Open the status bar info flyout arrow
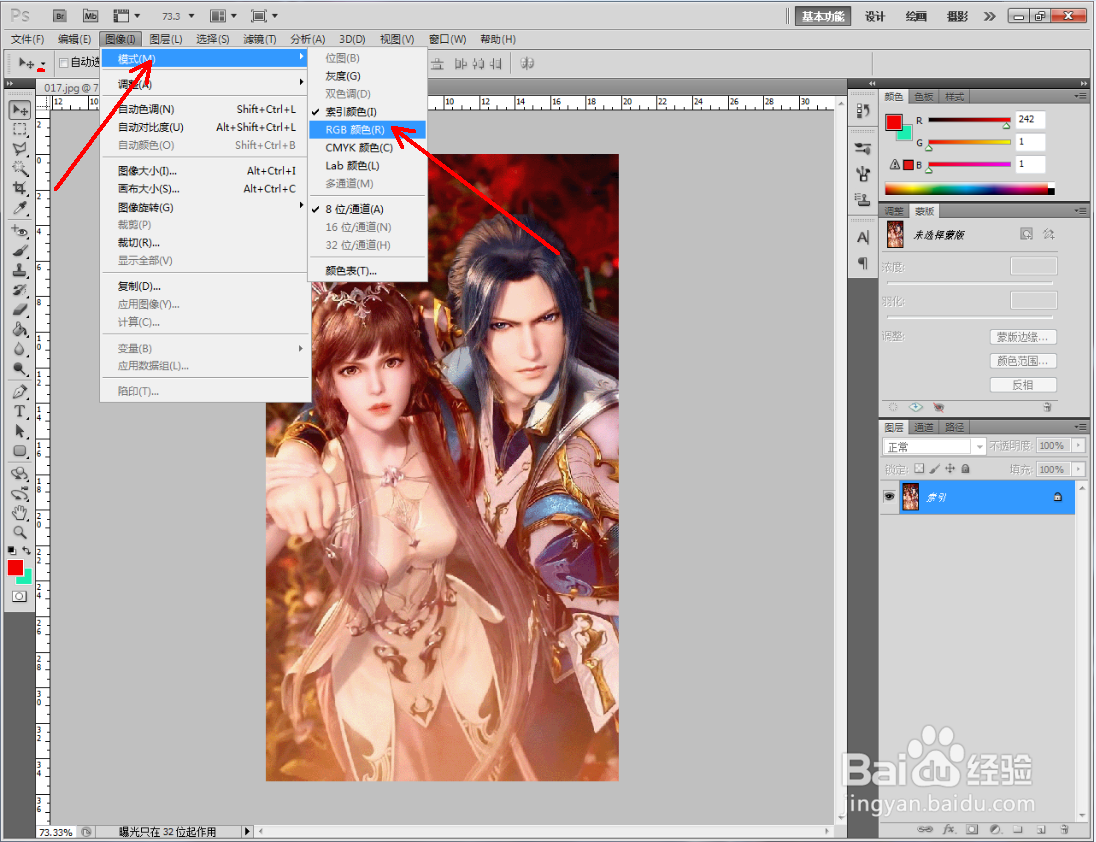 [246, 832]
